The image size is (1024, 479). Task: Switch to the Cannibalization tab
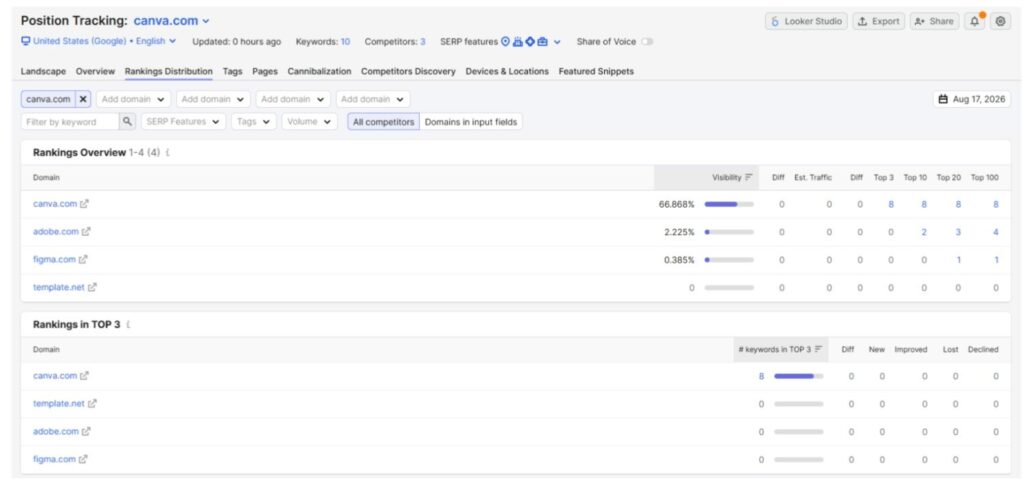(x=319, y=71)
